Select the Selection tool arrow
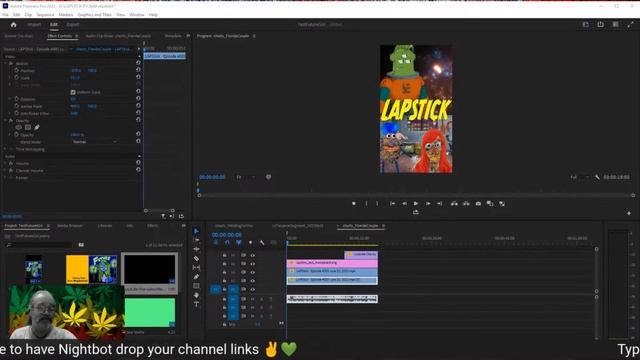640x360 pixels. click(x=196, y=231)
